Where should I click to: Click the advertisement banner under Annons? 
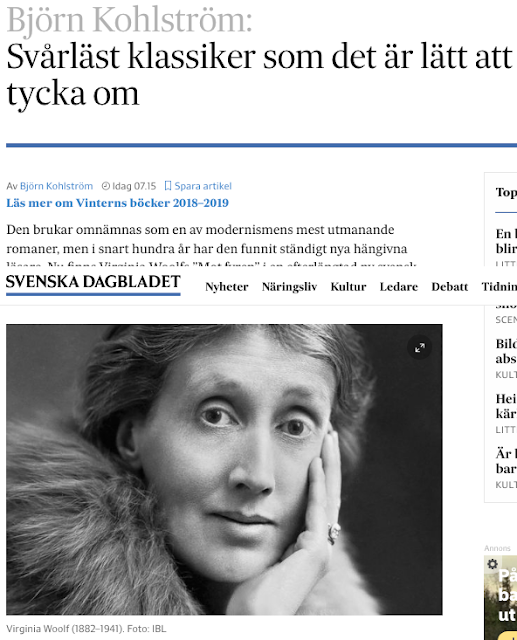(501, 598)
